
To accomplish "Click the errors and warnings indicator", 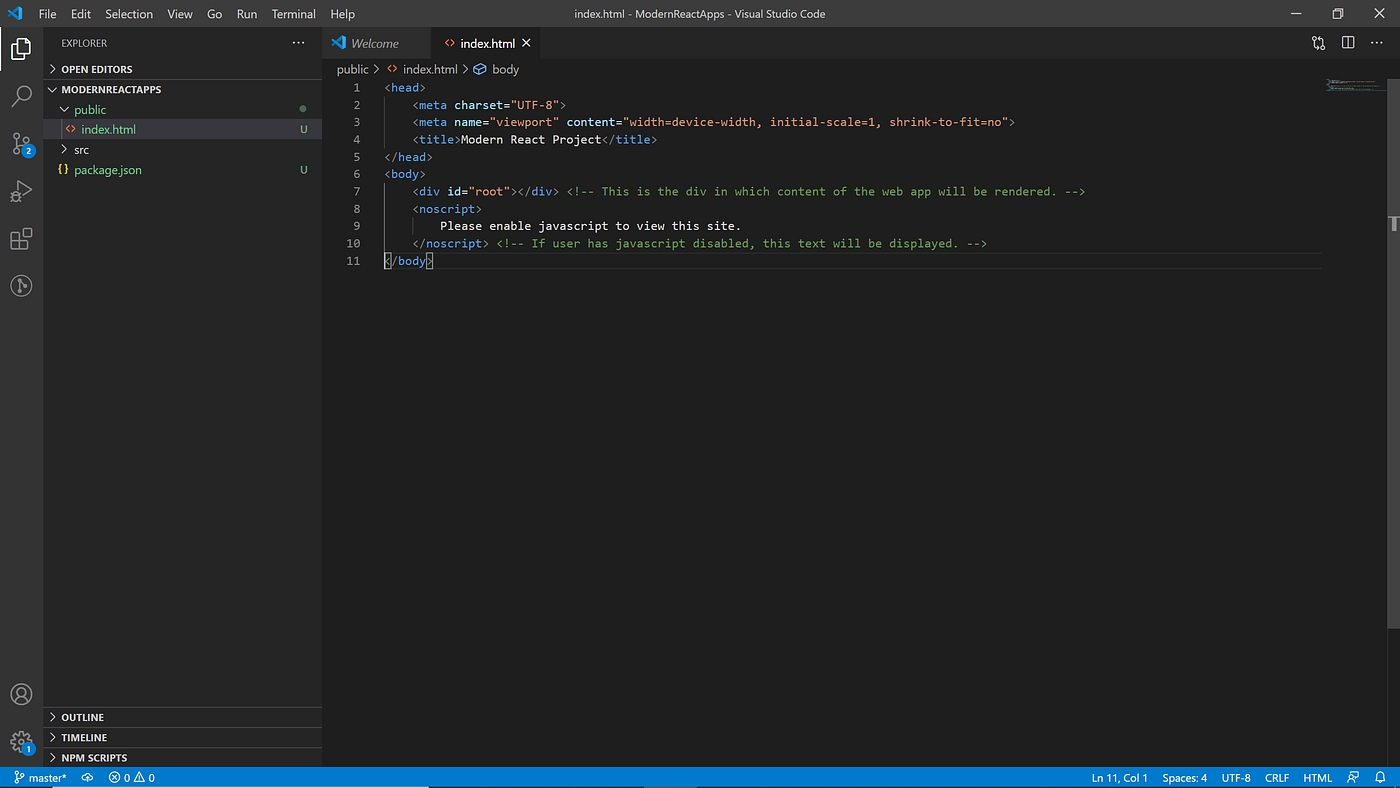I will (x=129, y=777).
